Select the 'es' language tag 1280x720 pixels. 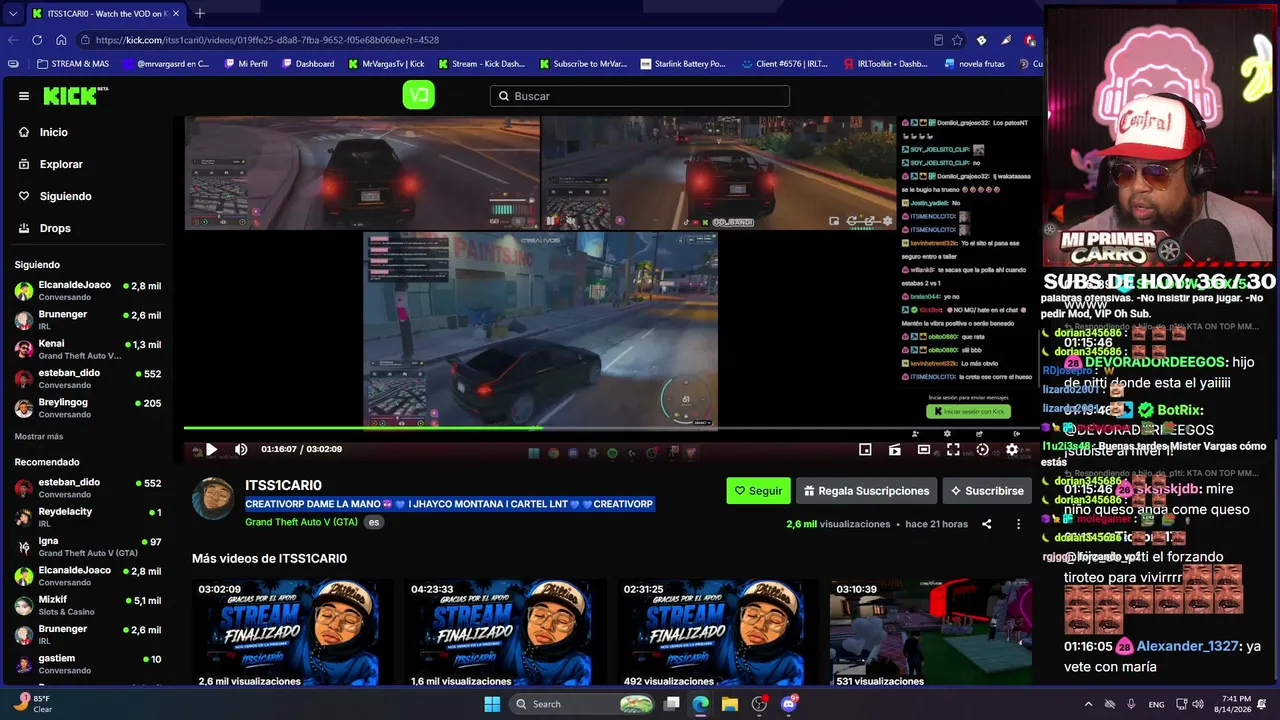(x=373, y=522)
